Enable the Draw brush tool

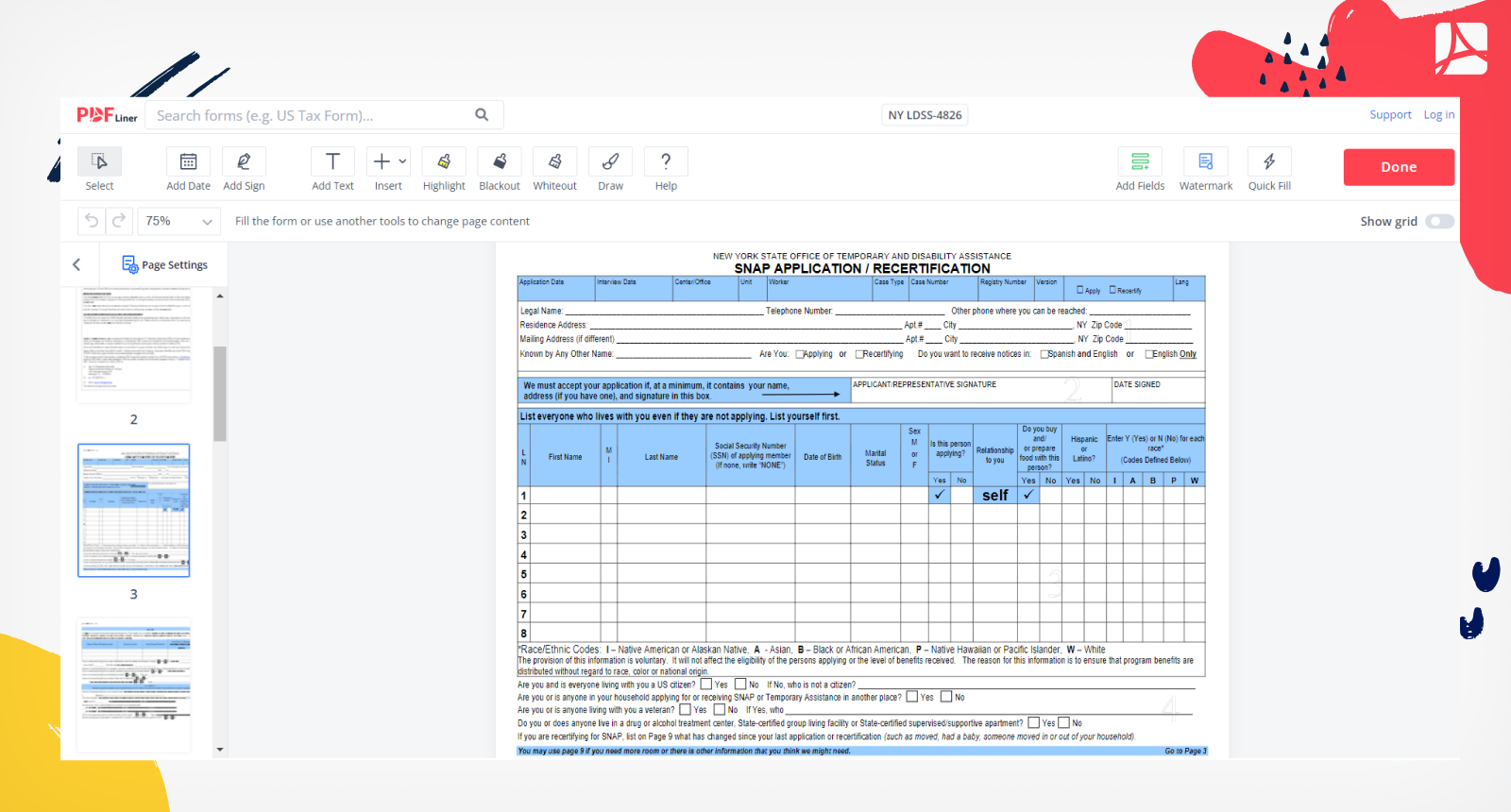pos(610,161)
